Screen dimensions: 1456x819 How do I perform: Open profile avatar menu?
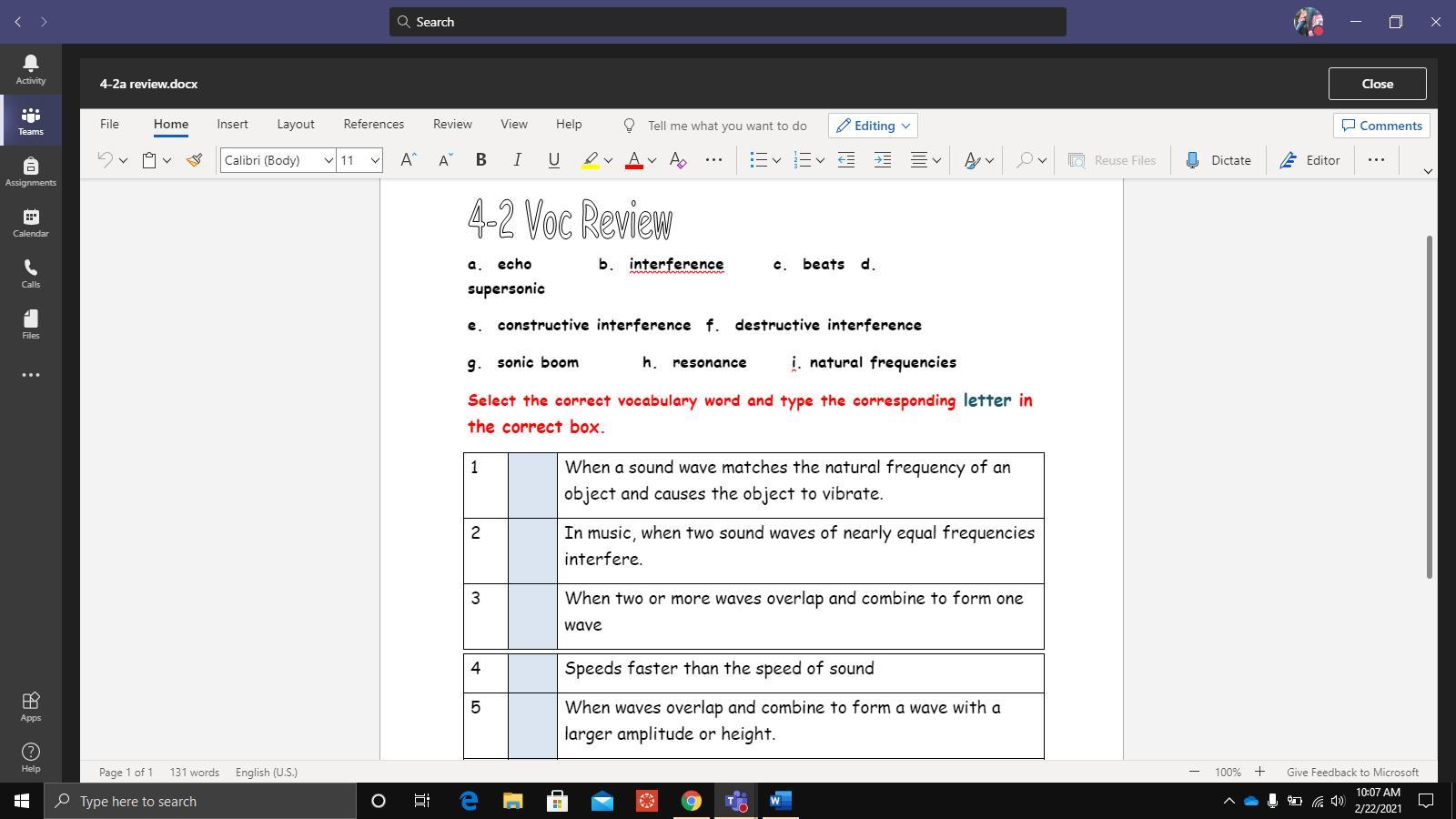[x=1308, y=22]
